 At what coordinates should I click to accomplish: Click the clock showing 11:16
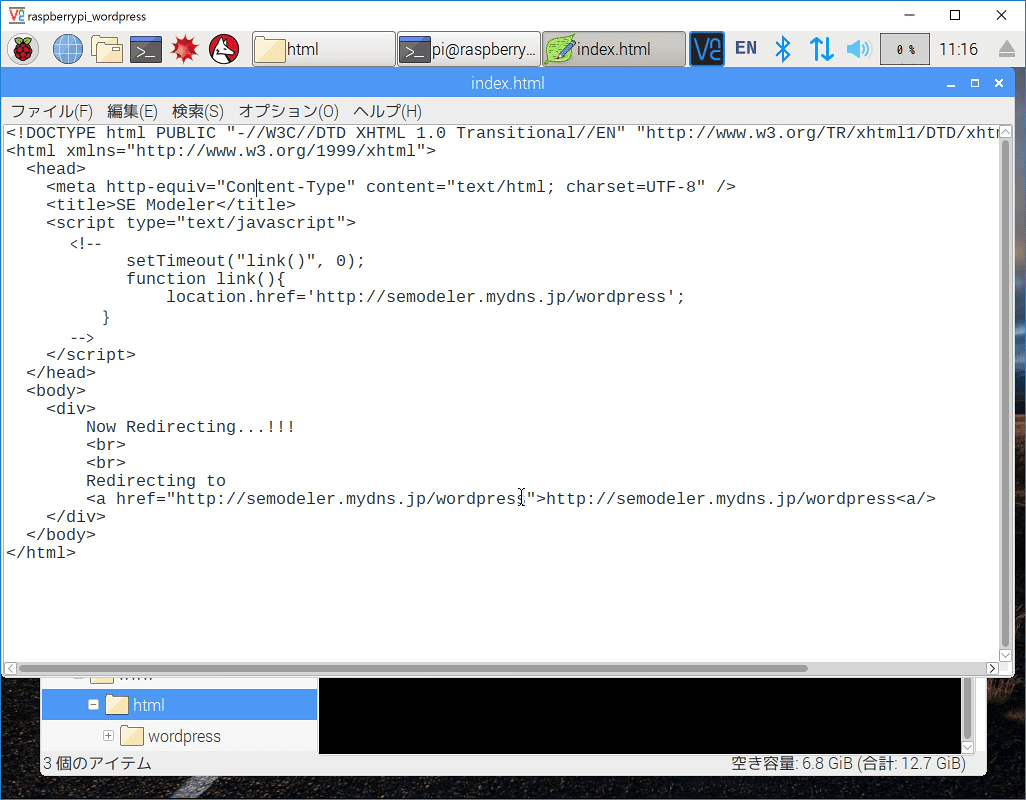click(958, 49)
